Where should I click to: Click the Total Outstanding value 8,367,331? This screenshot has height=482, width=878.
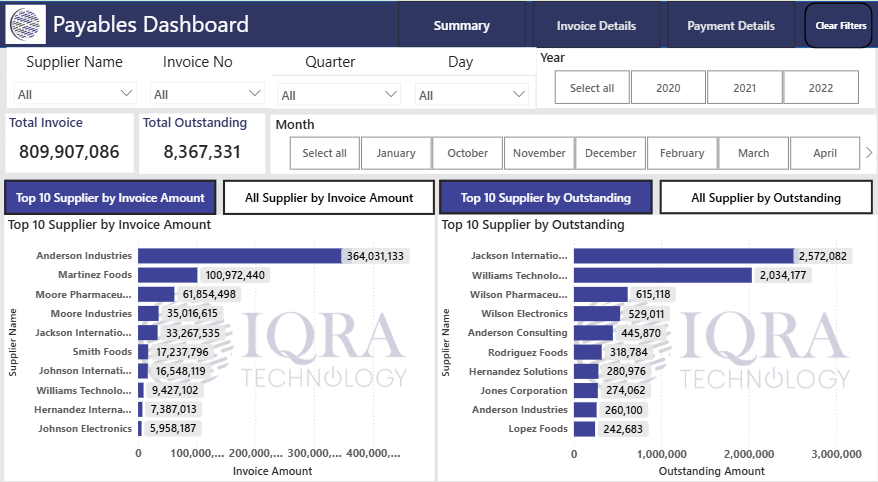[x=202, y=152]
